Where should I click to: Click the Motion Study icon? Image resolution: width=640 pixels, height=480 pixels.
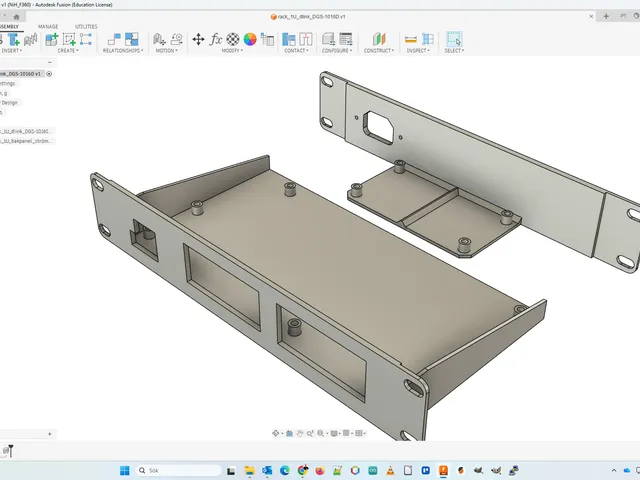coord(176,40)
